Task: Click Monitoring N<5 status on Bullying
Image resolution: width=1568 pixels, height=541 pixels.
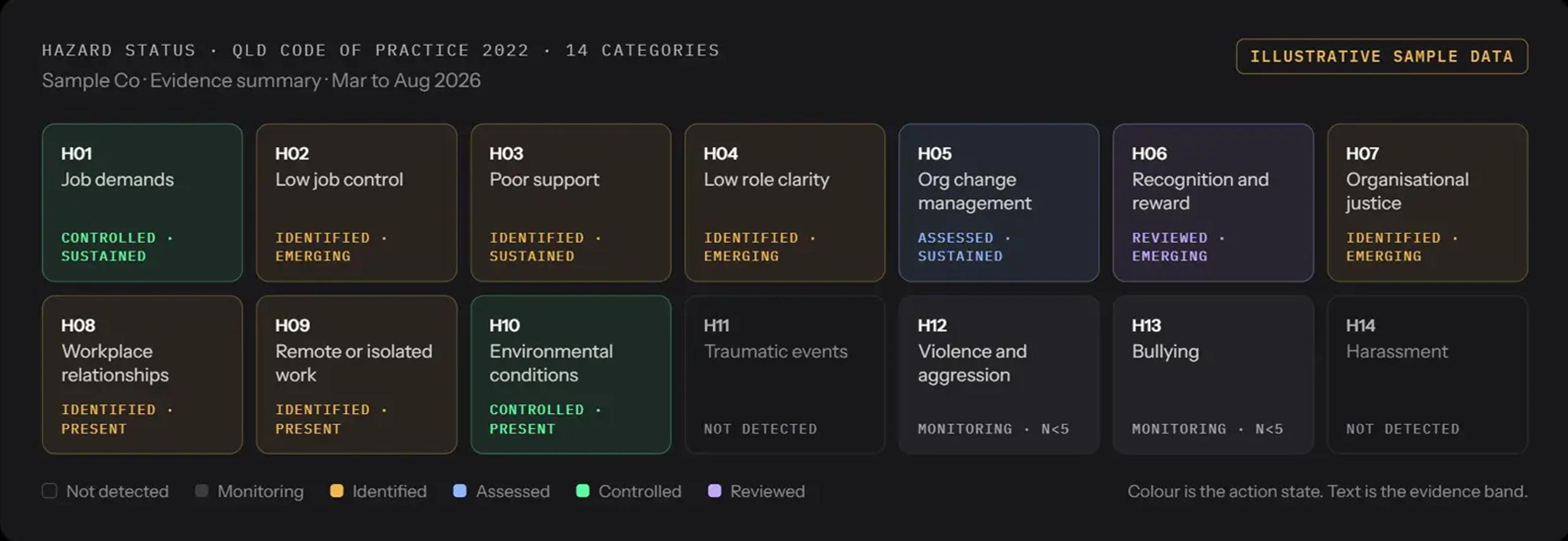Action: point(1207,429)
